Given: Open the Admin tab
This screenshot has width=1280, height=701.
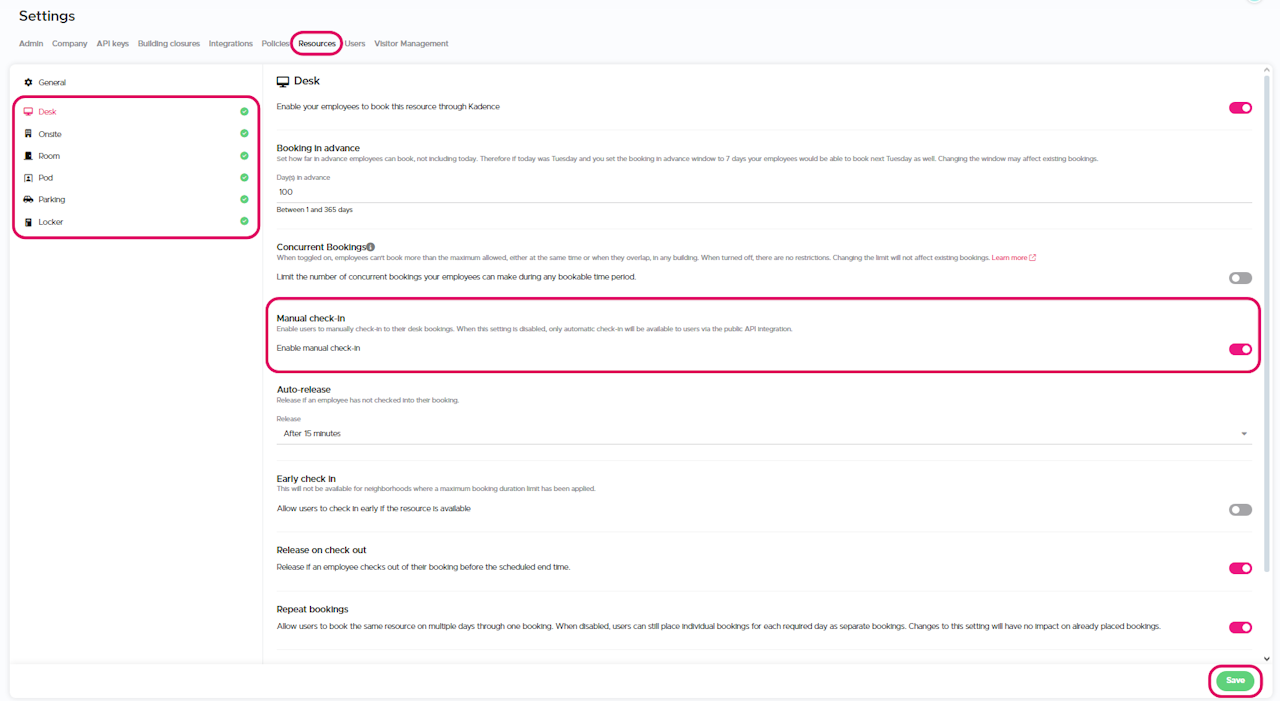Looking at the screenshot, I should click(31, 44).
